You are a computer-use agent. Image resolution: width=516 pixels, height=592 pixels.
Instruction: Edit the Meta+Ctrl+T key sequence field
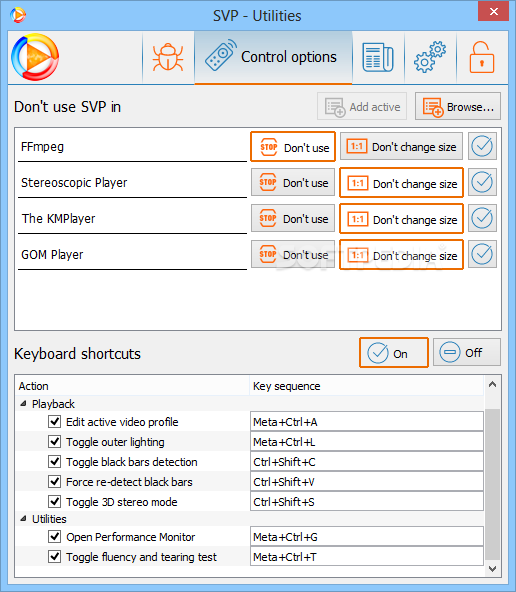tap(367, 557)
